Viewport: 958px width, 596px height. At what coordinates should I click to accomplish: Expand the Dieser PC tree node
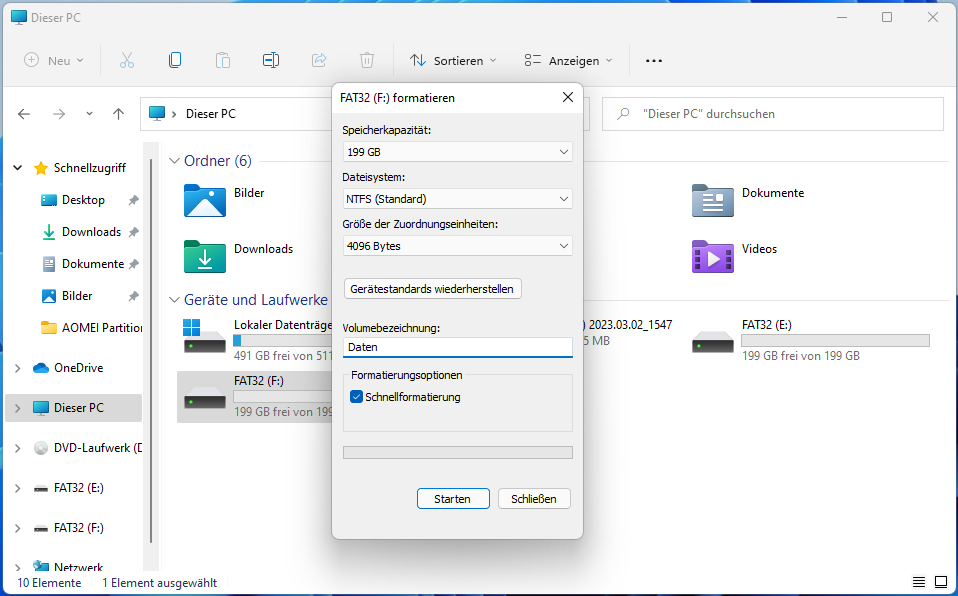click(18, 408)
